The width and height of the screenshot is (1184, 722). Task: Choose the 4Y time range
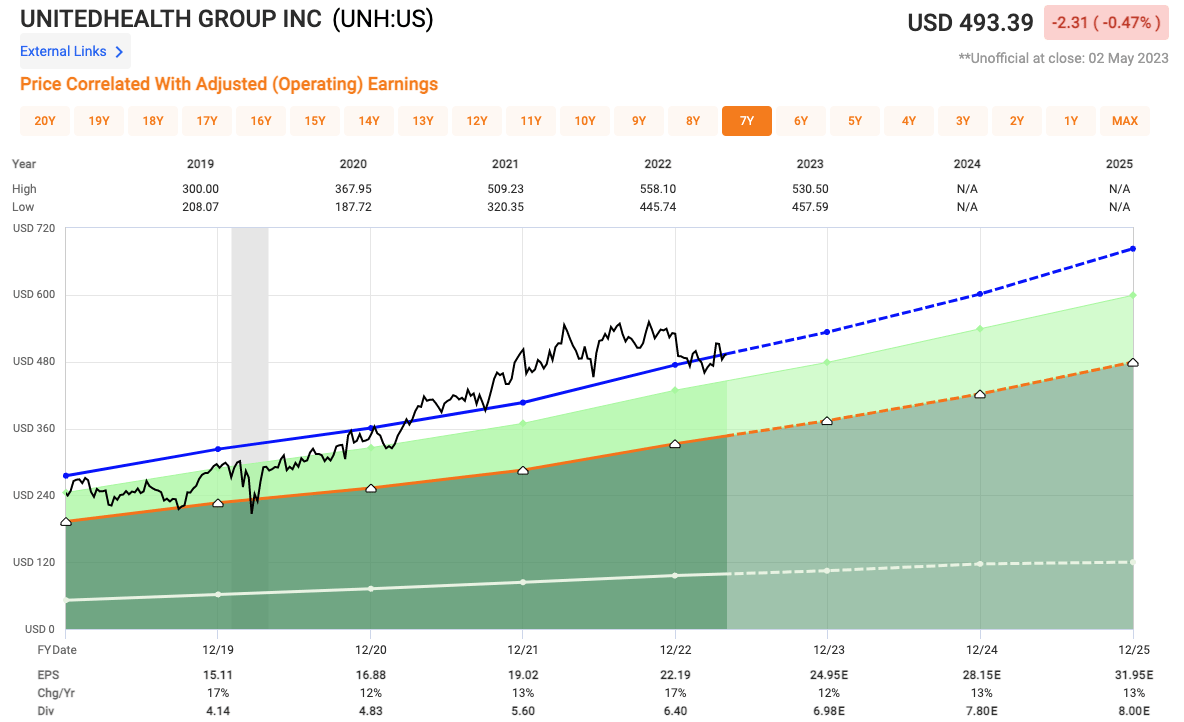(x=909, y=121)
